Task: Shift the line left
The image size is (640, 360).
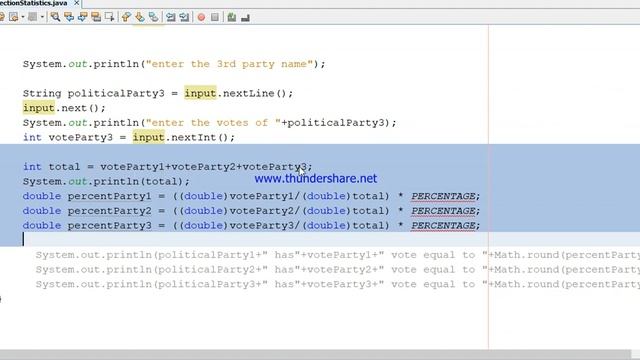Action: 170,17
